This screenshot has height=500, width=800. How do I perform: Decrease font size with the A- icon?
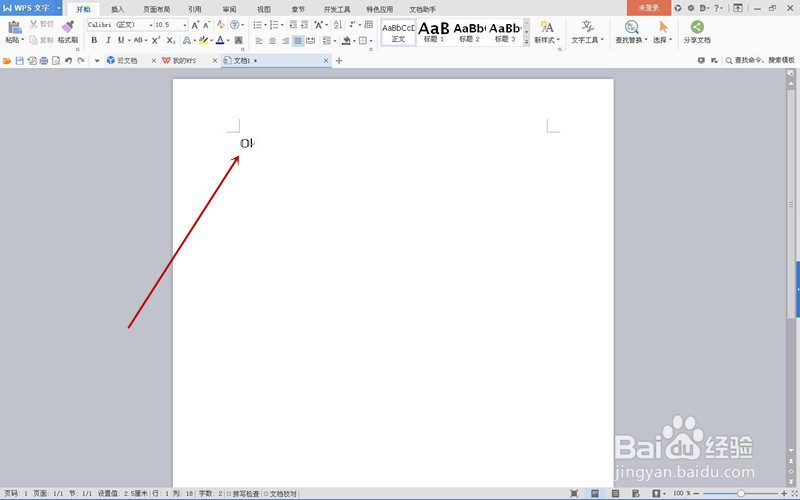(x=207, y=24)
